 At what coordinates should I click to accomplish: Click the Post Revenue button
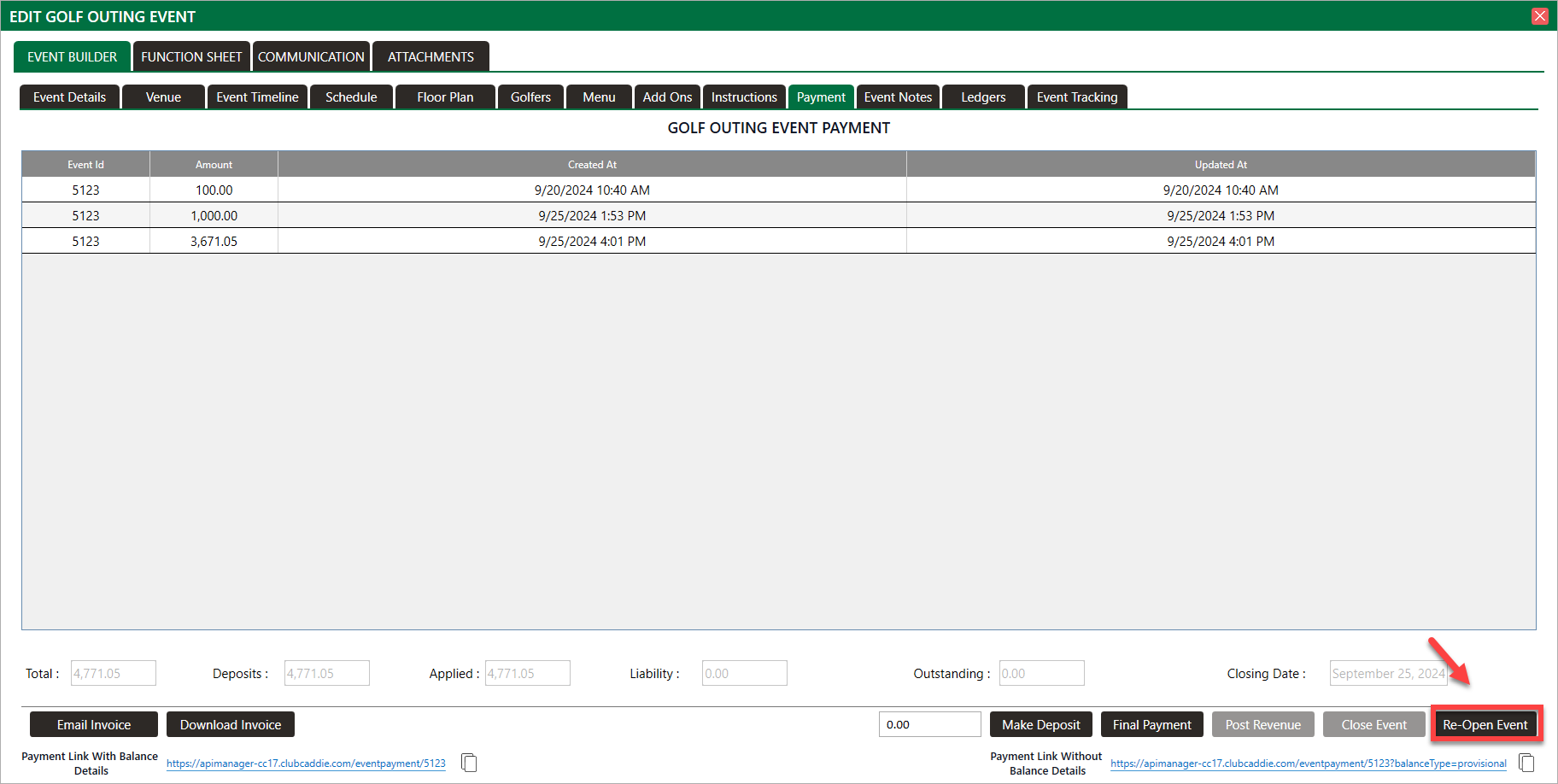1263,724
